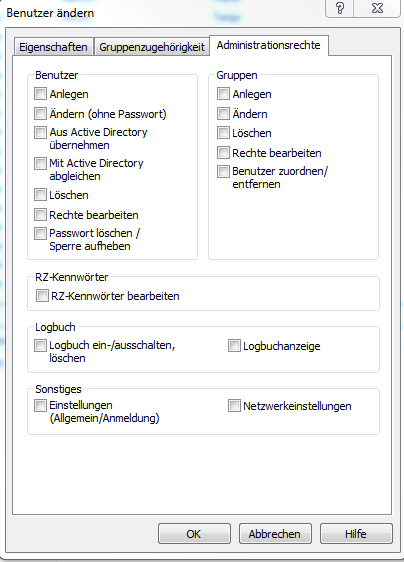This screenshot has height=562, width=404.
Task: Enable Mit Active Directory abgleichen
Action: coord(40,163)
